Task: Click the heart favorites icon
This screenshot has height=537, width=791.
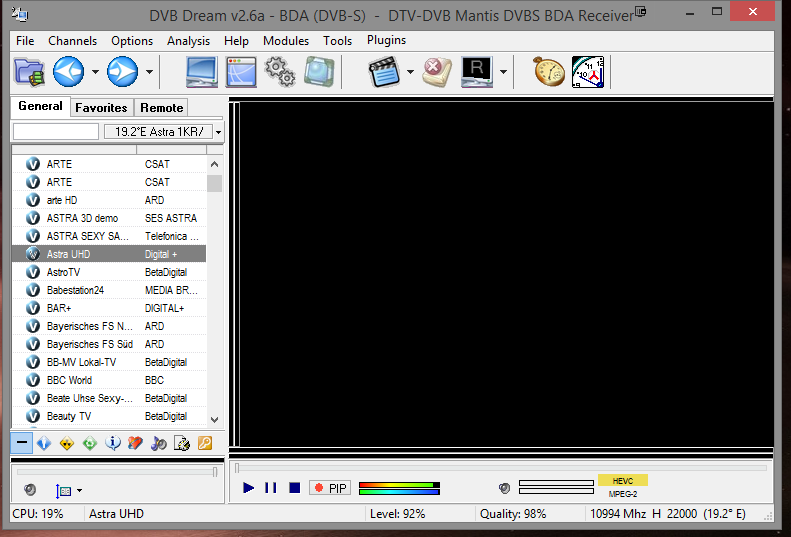Action: pos(135,443)
